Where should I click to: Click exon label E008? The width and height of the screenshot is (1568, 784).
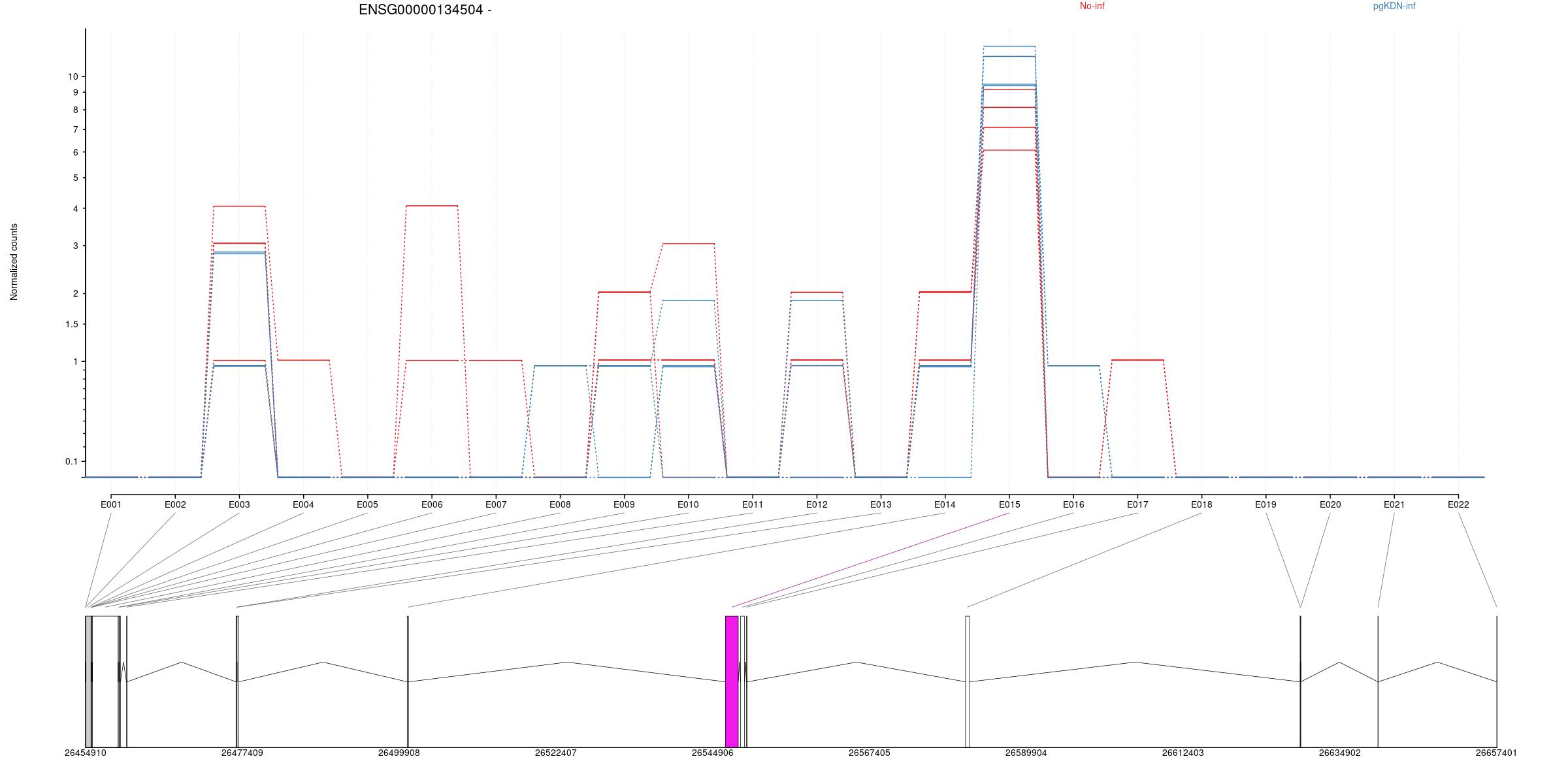pos(560,504)
